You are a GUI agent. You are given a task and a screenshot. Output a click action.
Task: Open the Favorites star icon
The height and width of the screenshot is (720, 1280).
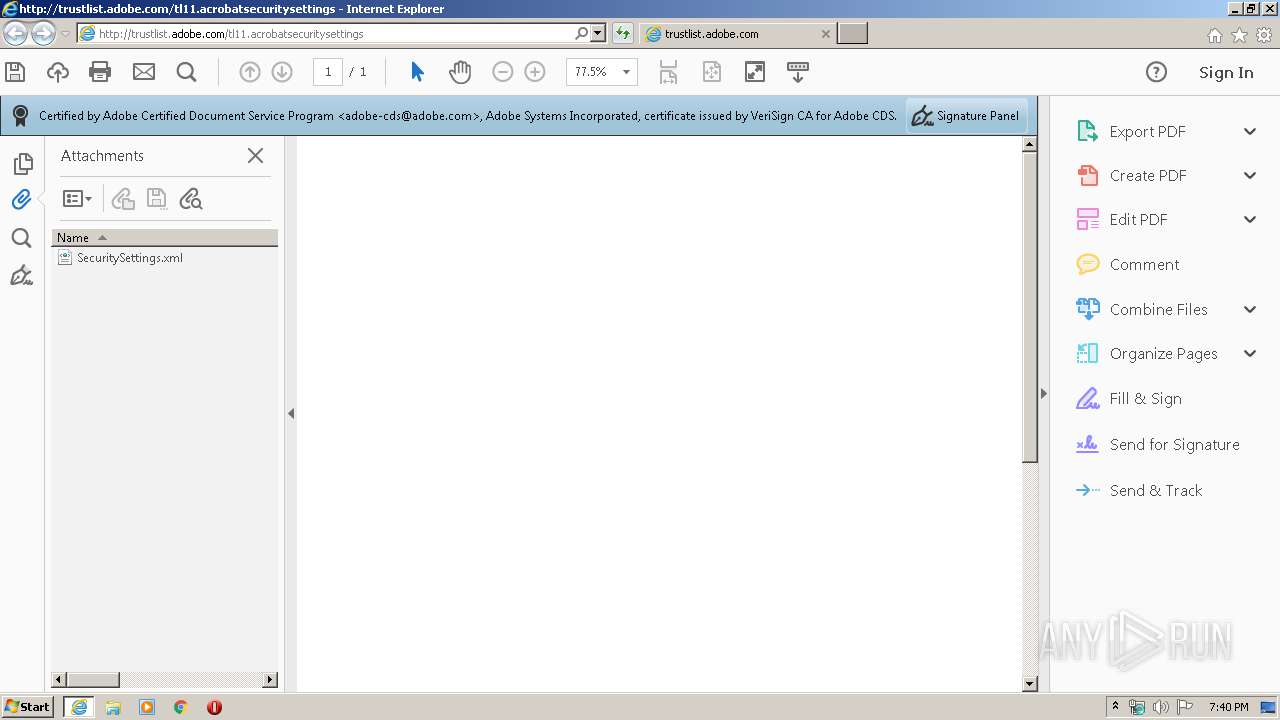tap(1239, 35)
